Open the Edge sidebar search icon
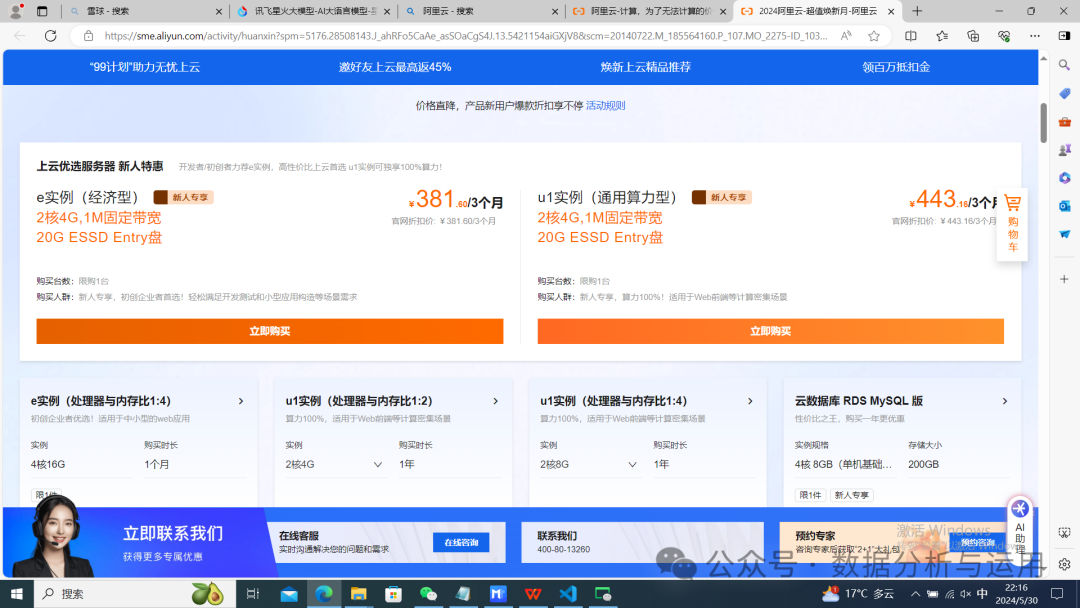 coord(1064,65)
